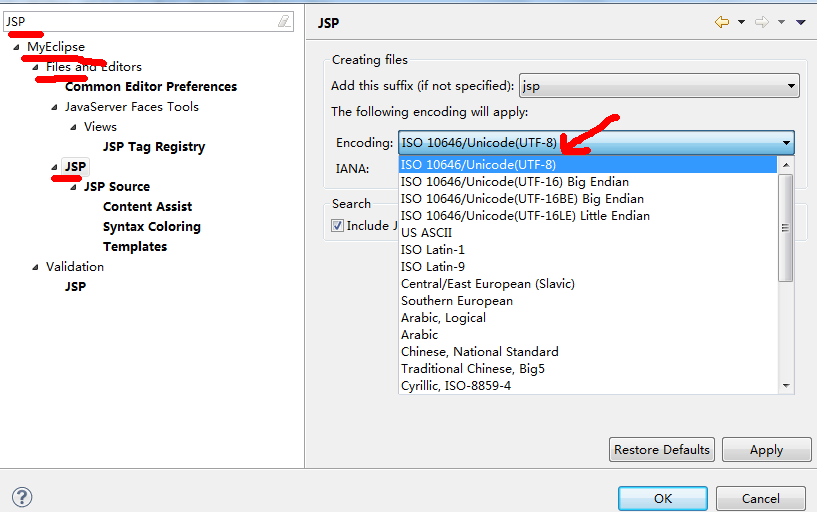The height and width of the screenshot is (512, 817).
Task: Click the JSP filter text field
Action: (x=140, y=21)
